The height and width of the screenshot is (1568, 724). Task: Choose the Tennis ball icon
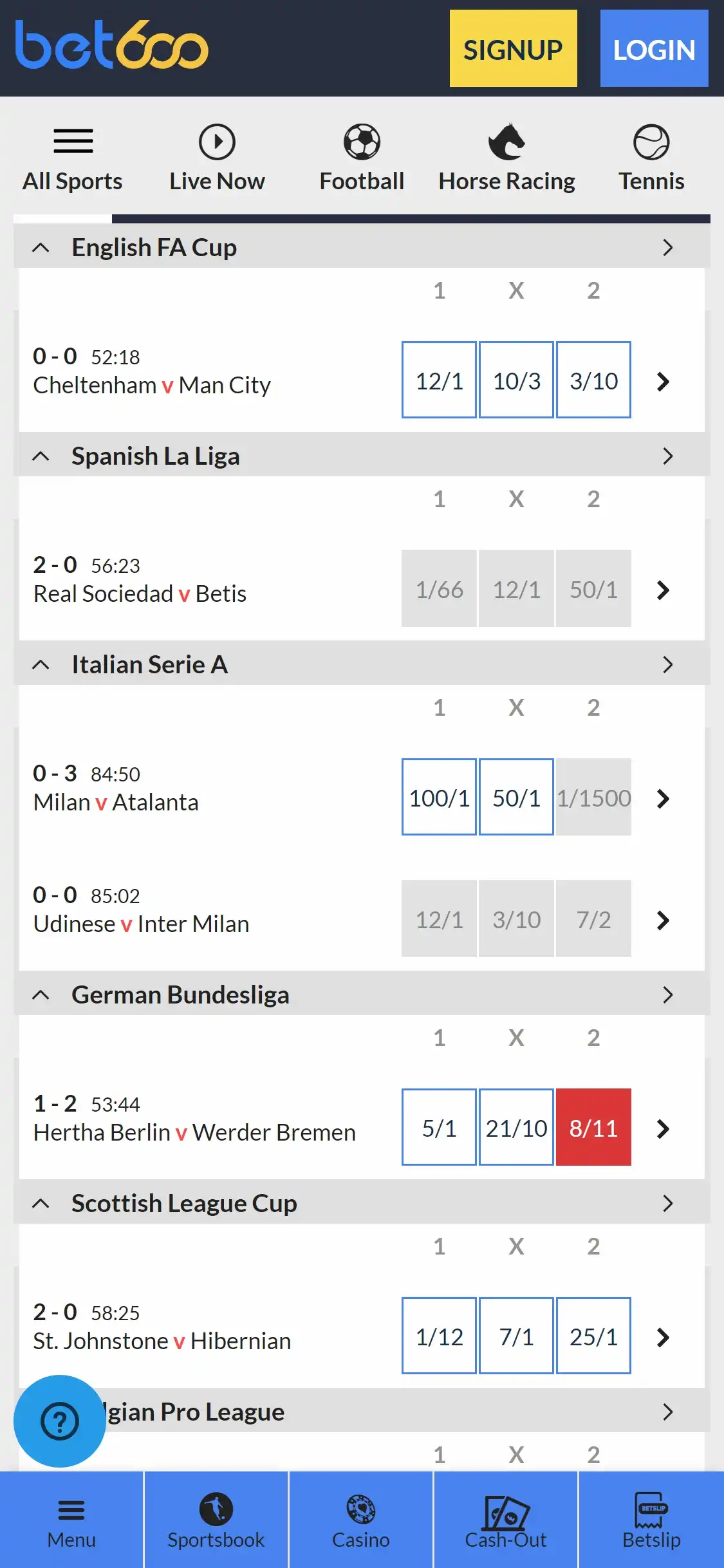tap(651, 142)
